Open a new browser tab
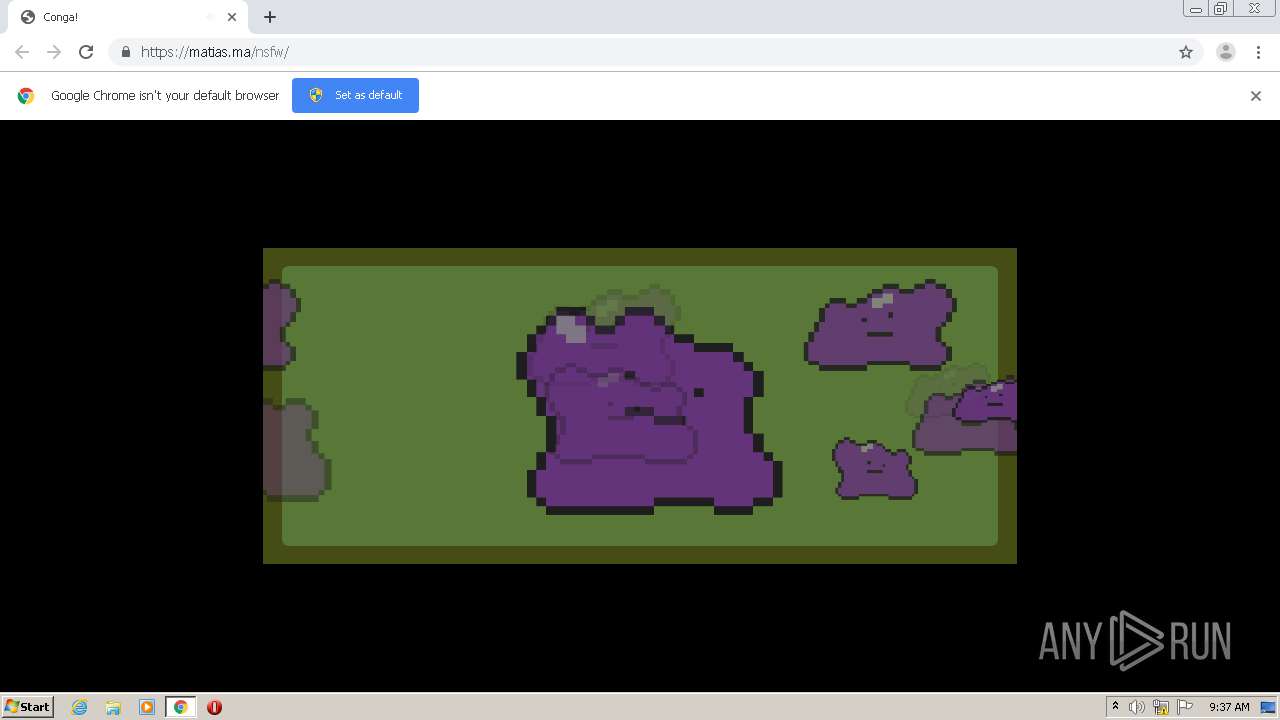 click(270, 17)
